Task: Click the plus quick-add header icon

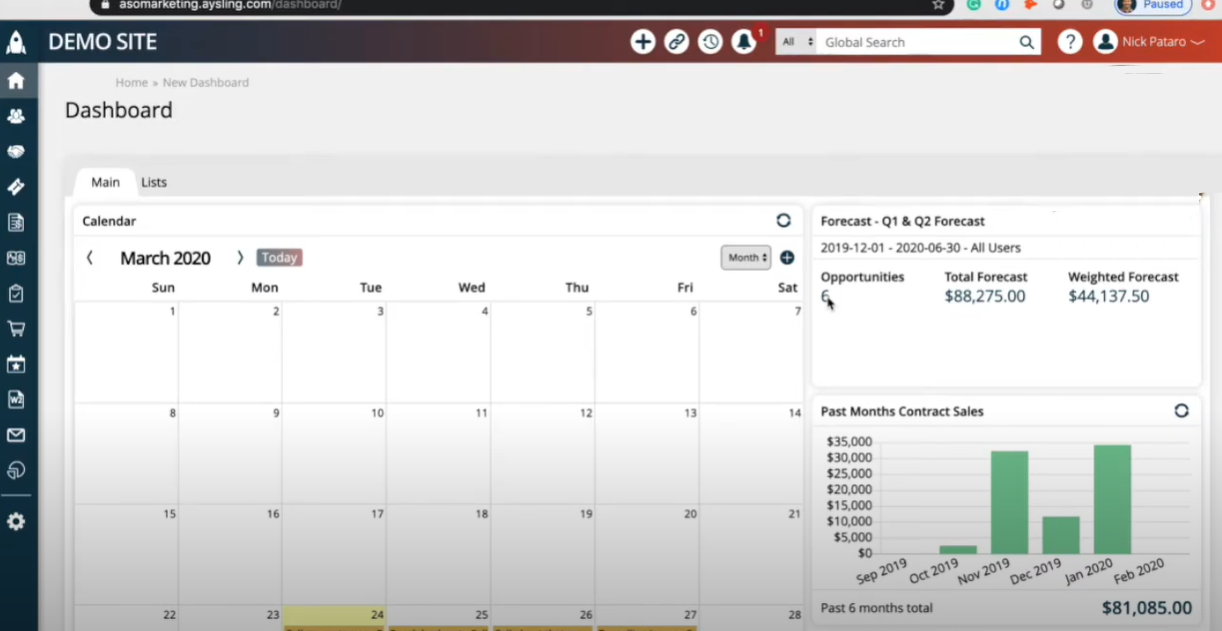Action: point(643,42)
